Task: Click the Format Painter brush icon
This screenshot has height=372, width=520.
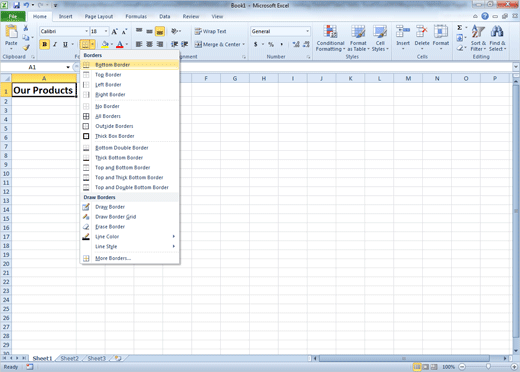Action: coord(26,48)
